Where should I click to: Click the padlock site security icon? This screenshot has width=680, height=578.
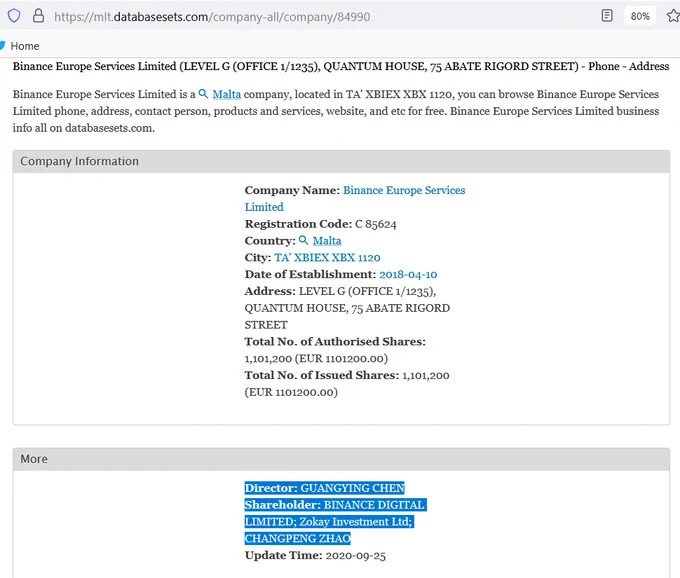39,16
